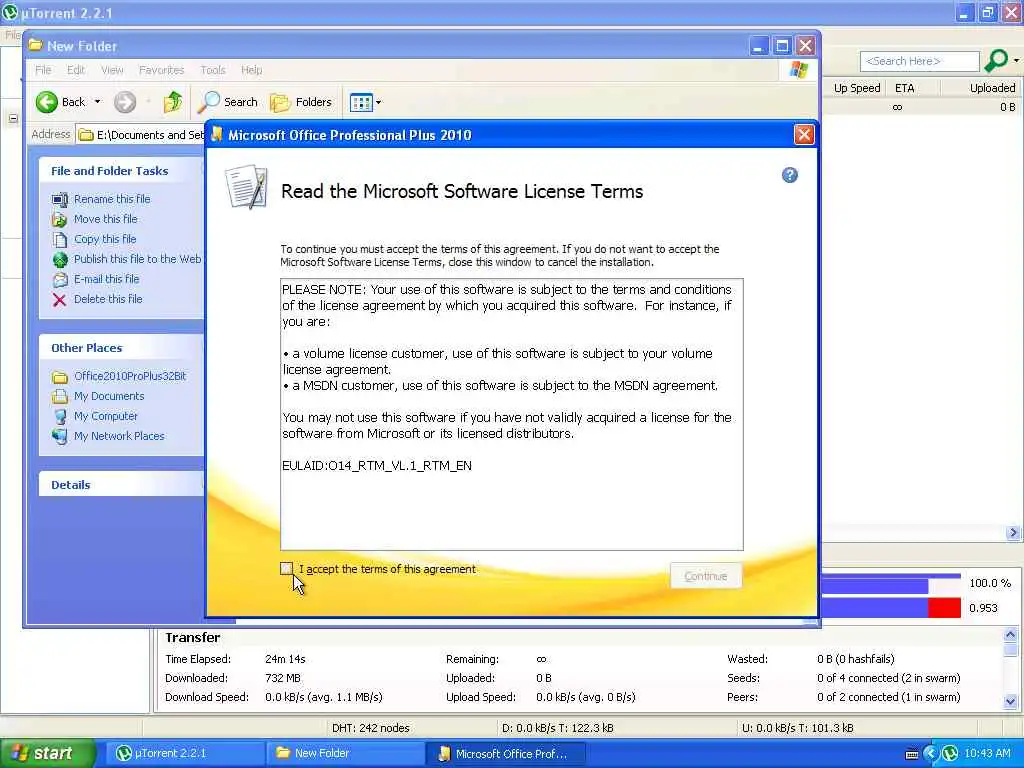Click the rename file icon

point(59,199)
